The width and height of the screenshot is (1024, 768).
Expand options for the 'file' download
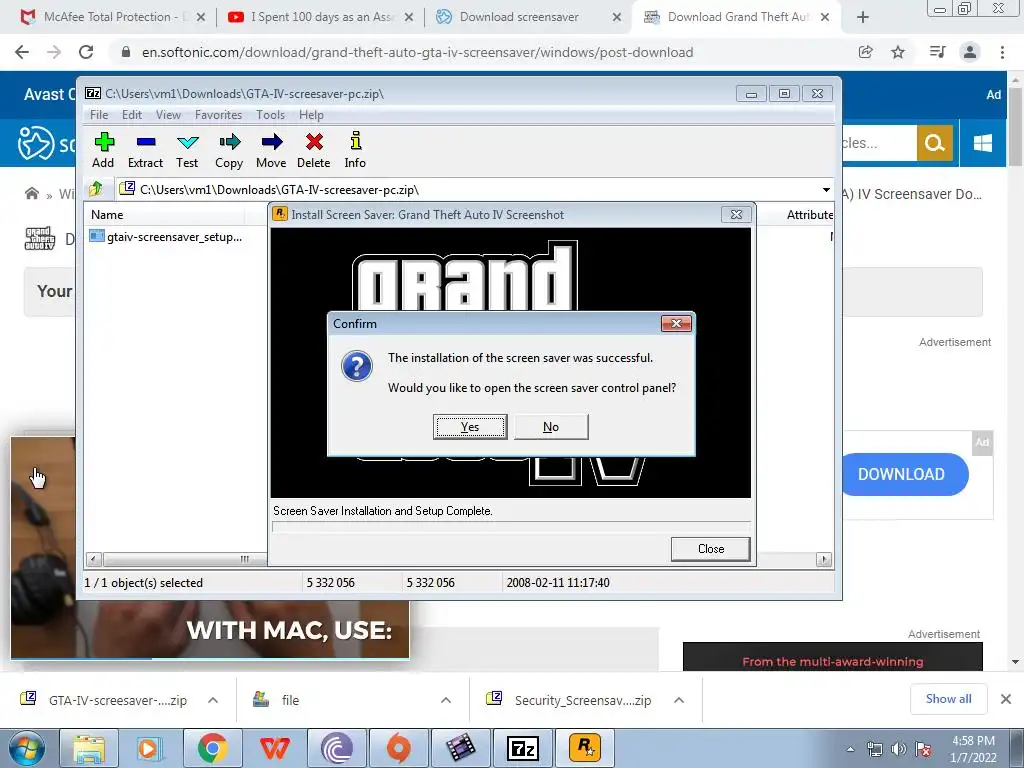click(x=446, y=700)
